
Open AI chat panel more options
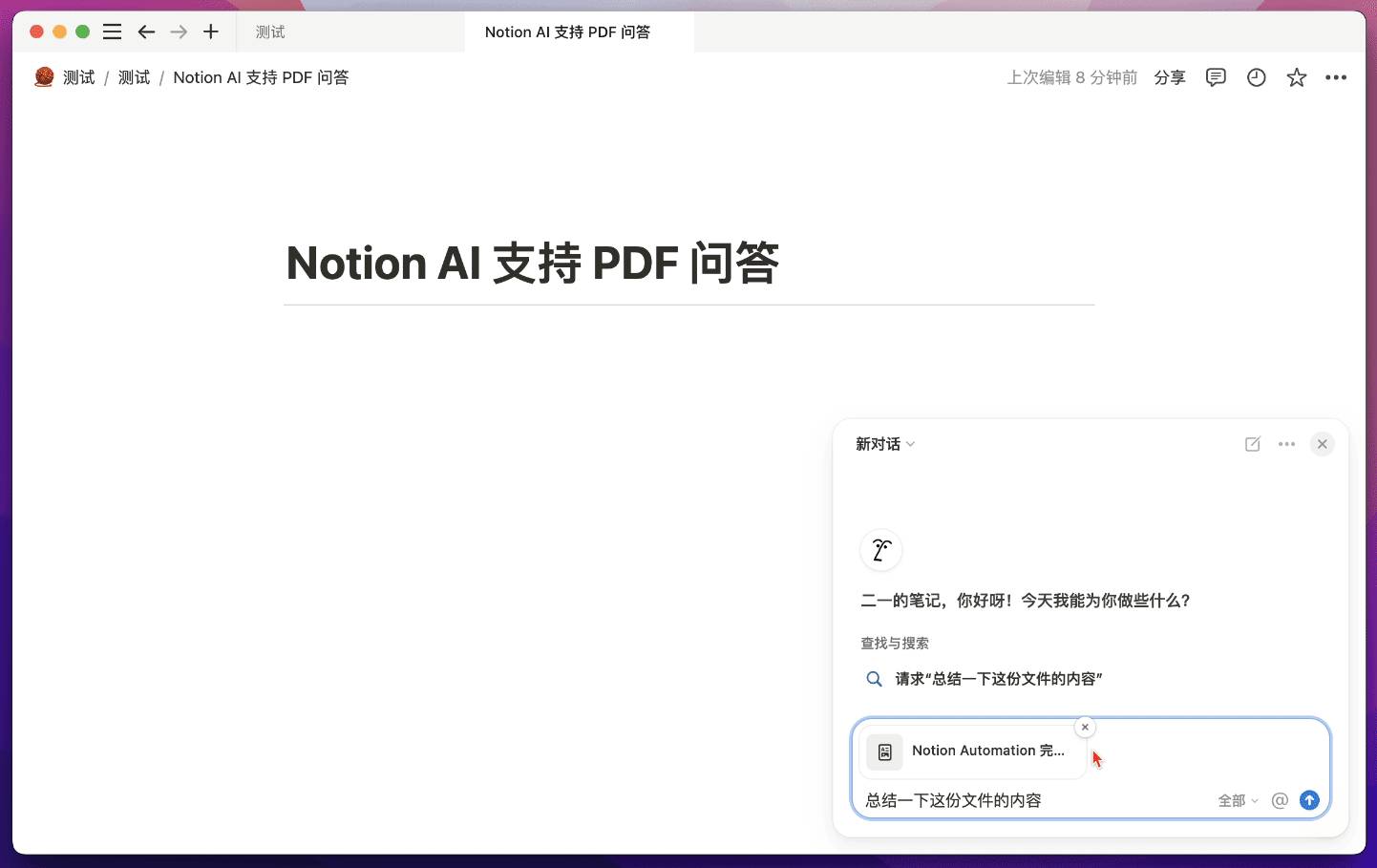click(1287, 444)
